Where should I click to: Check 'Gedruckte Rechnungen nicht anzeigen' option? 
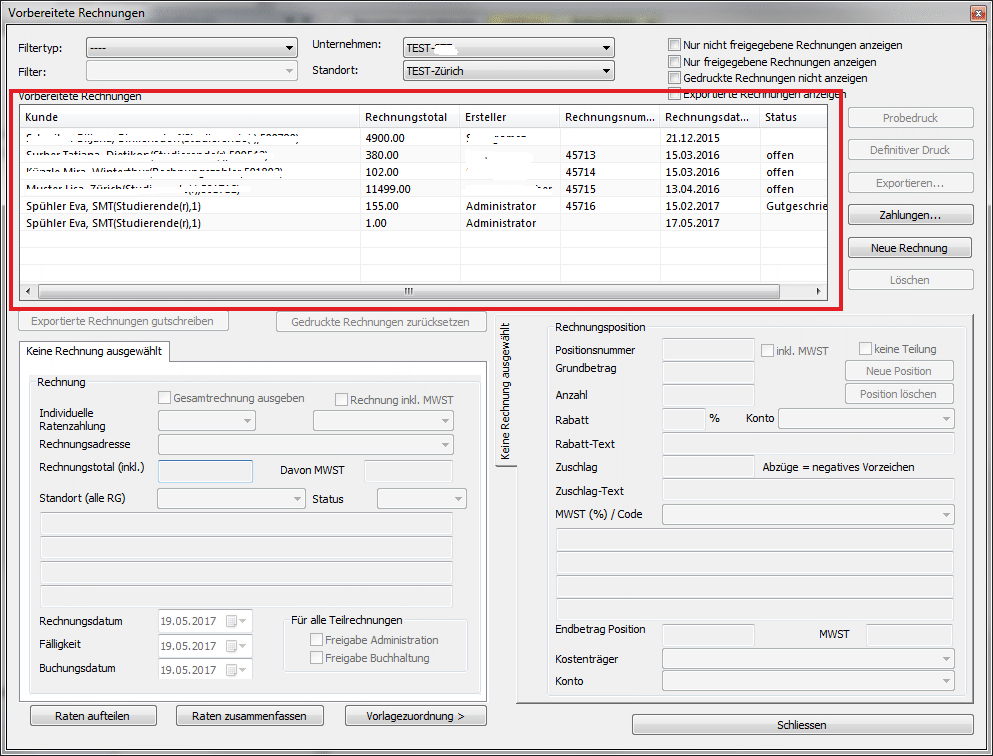coord(675,78)
